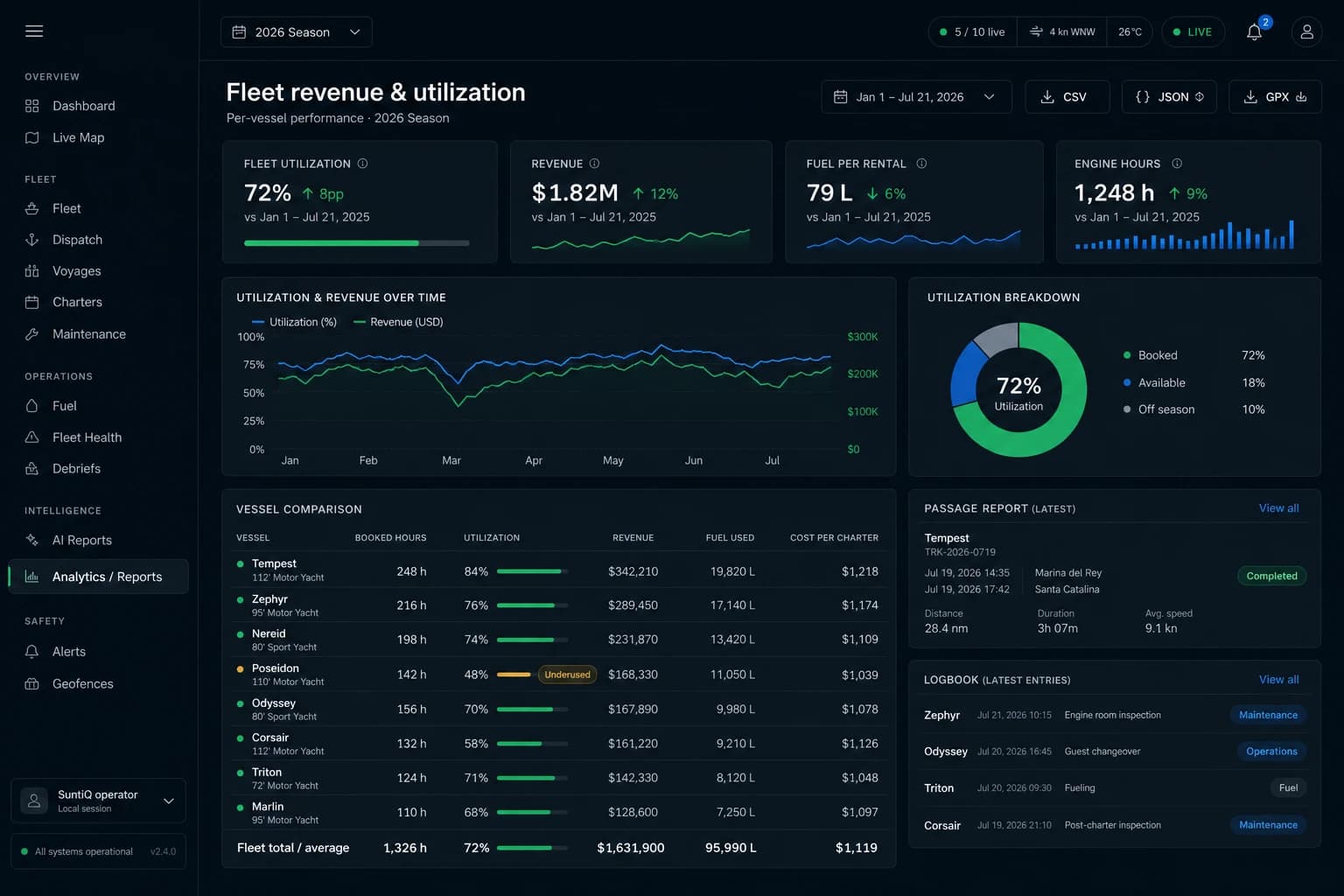Click Operations tag on Odyssey entry

coord(1271,752)
